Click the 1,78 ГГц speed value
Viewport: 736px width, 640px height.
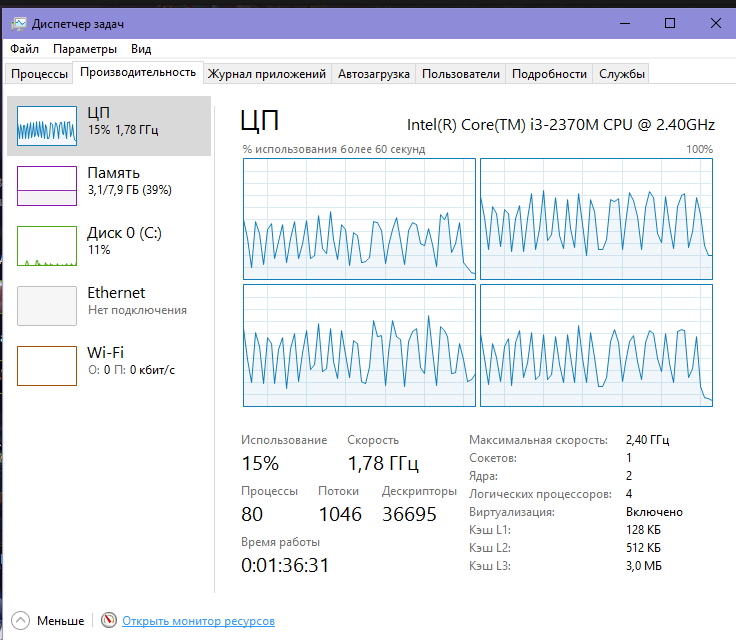pos(383,463)
